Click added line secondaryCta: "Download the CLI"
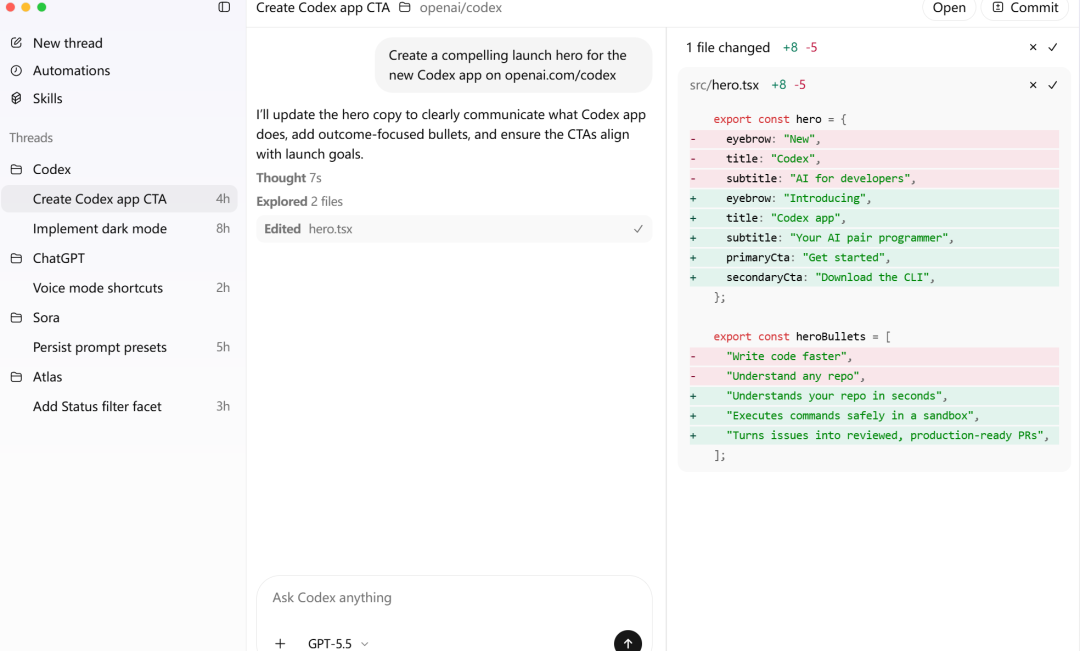The height and width of the screenshot is (651, 1080). 874,278
